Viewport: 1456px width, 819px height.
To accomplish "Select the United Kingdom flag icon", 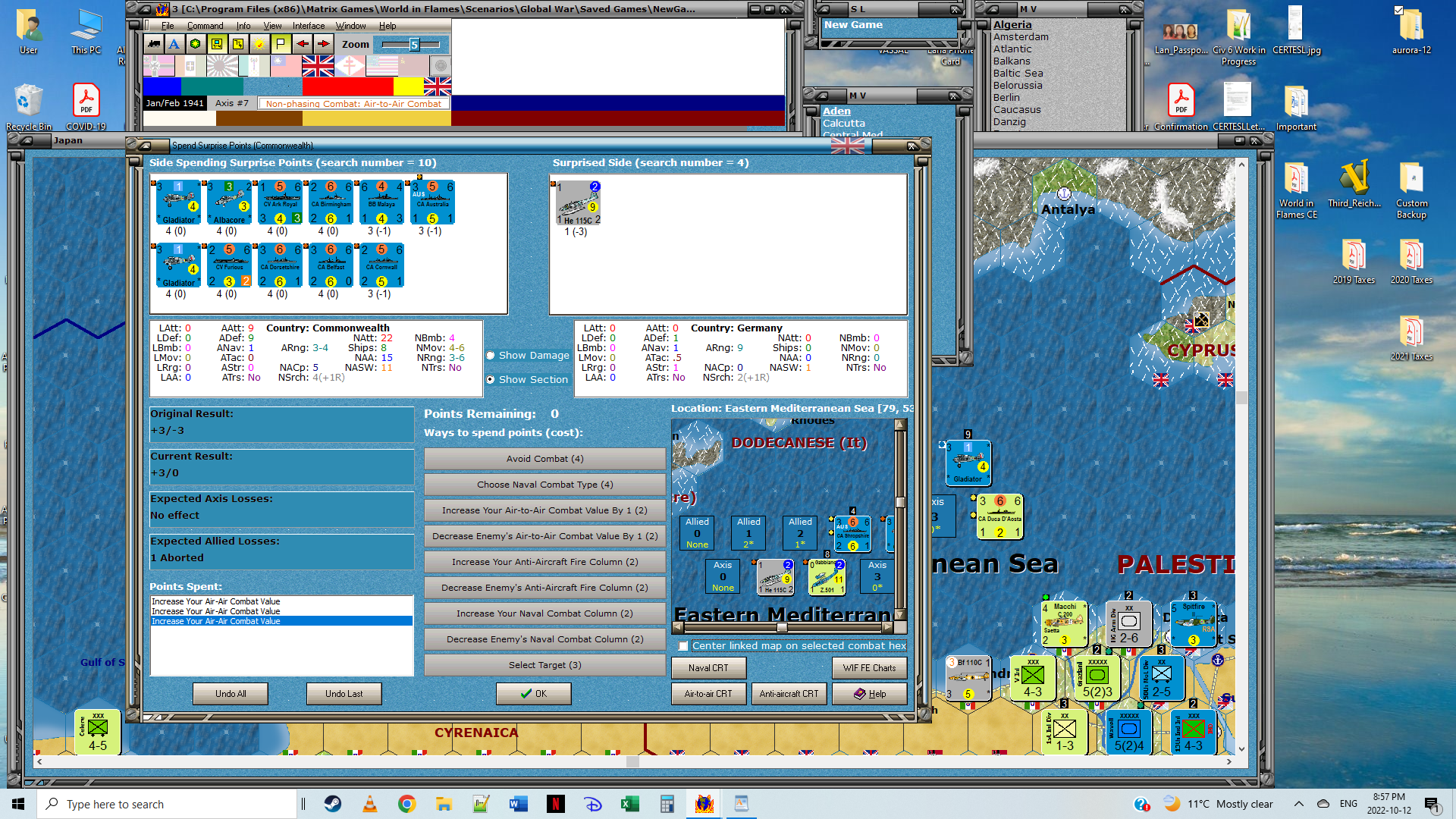I will pyautogui.click(x=318, y=67).
